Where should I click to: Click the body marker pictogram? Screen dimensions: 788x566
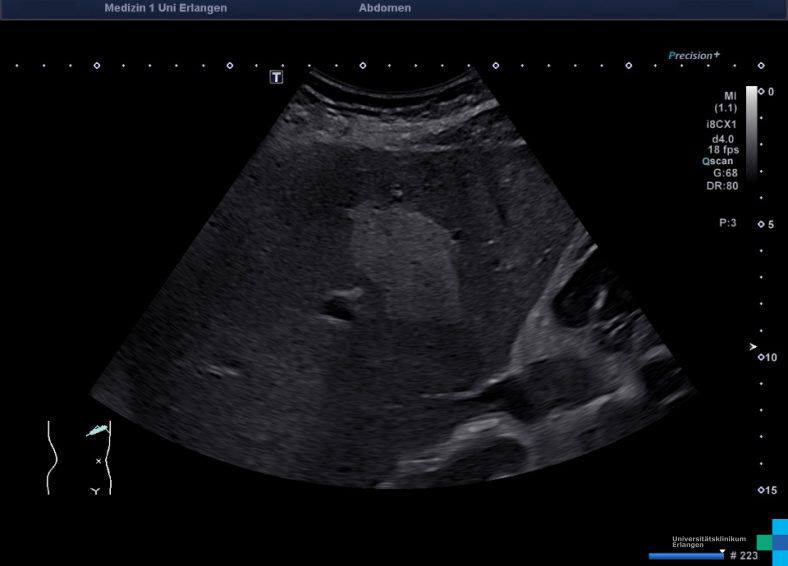coord(79,457)
